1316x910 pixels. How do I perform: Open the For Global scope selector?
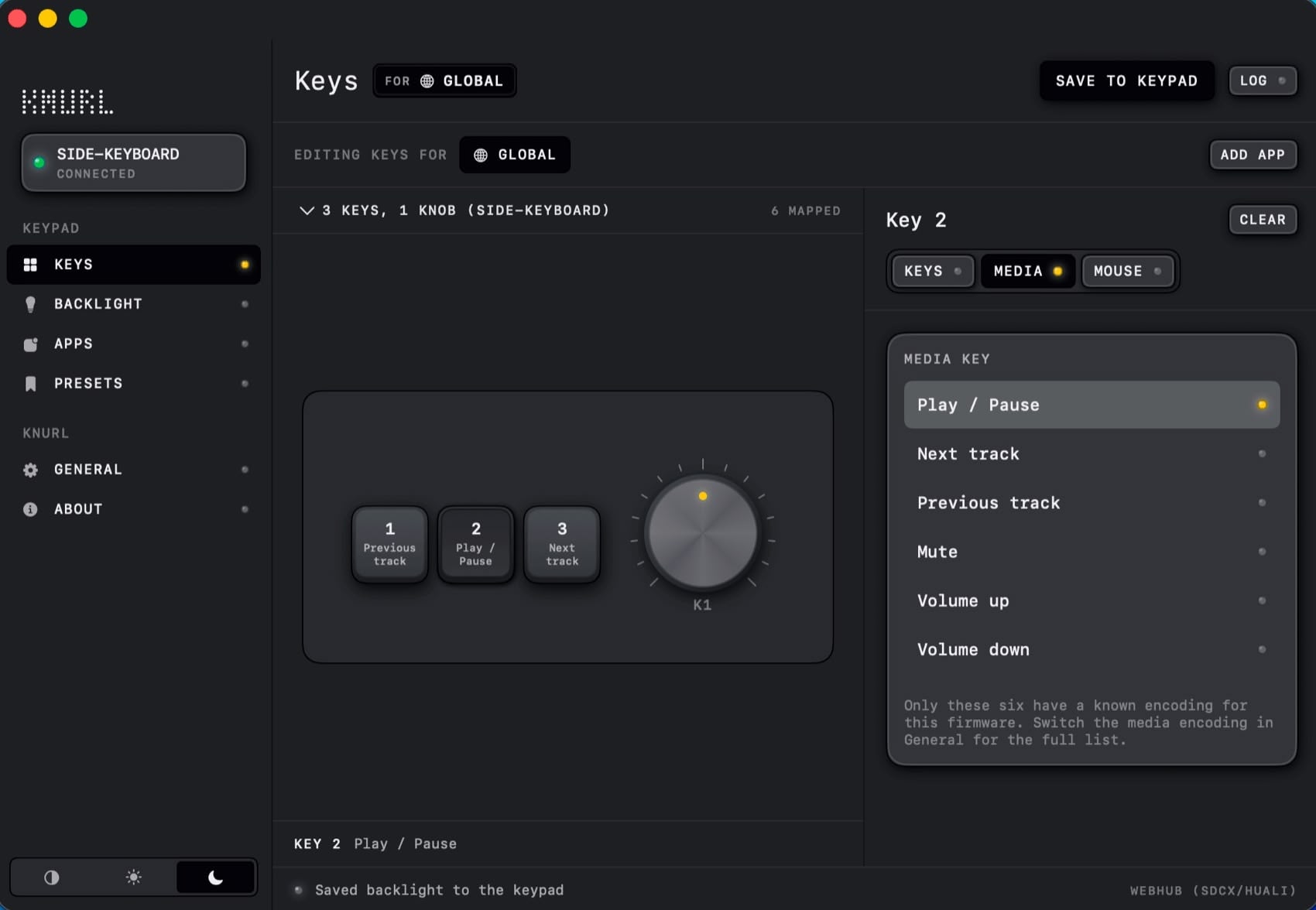(x=444, y=80)
